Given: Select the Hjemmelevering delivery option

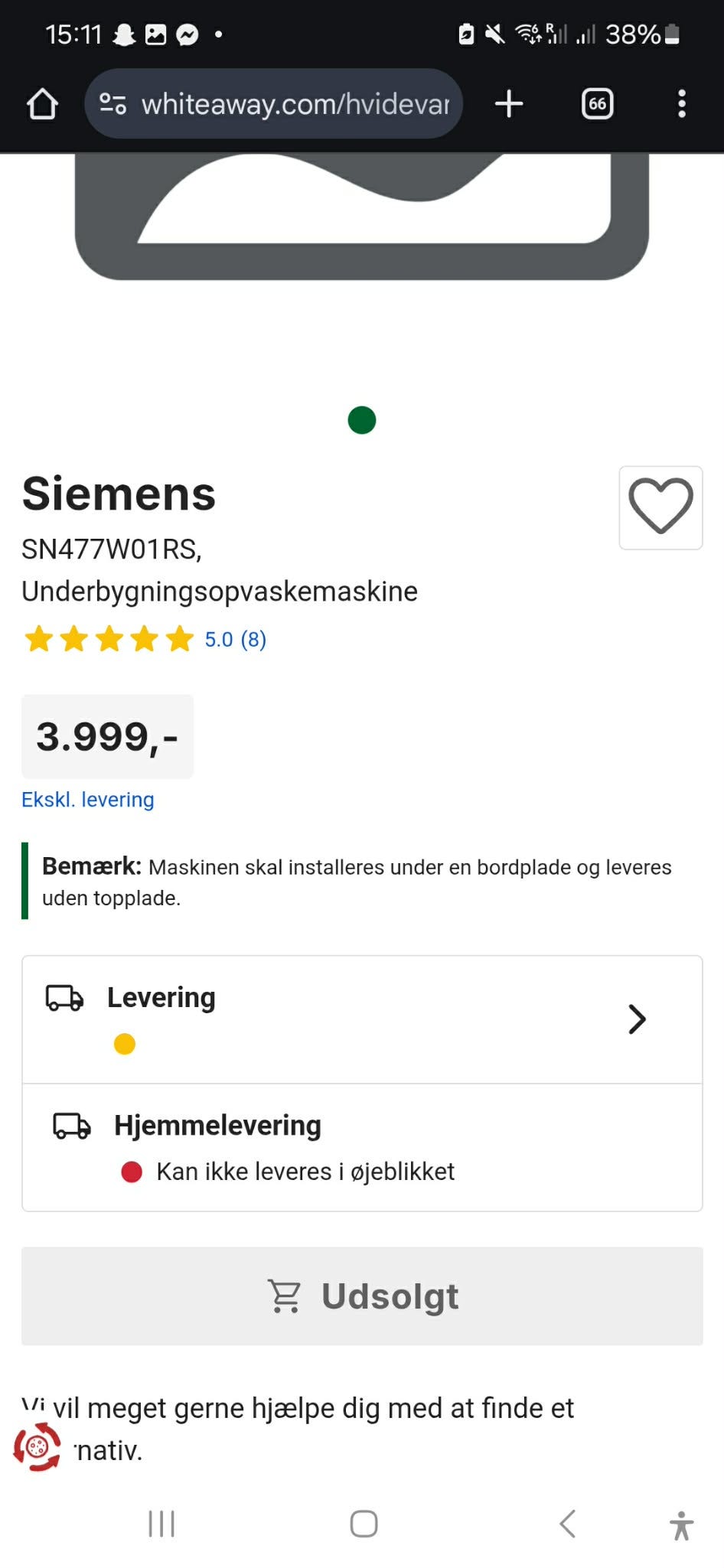Looking at the screenshot, I should [362, 1147].
